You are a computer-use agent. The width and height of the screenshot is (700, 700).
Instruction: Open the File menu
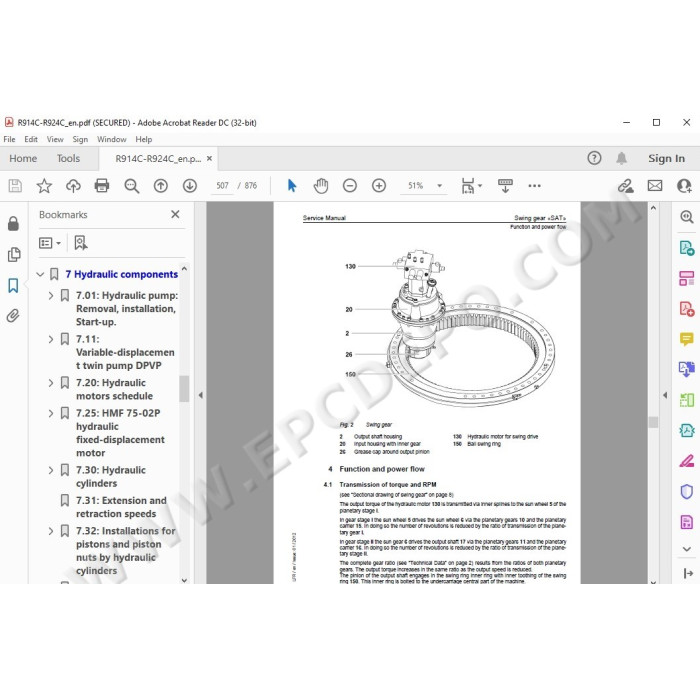(x=9, y=139)
